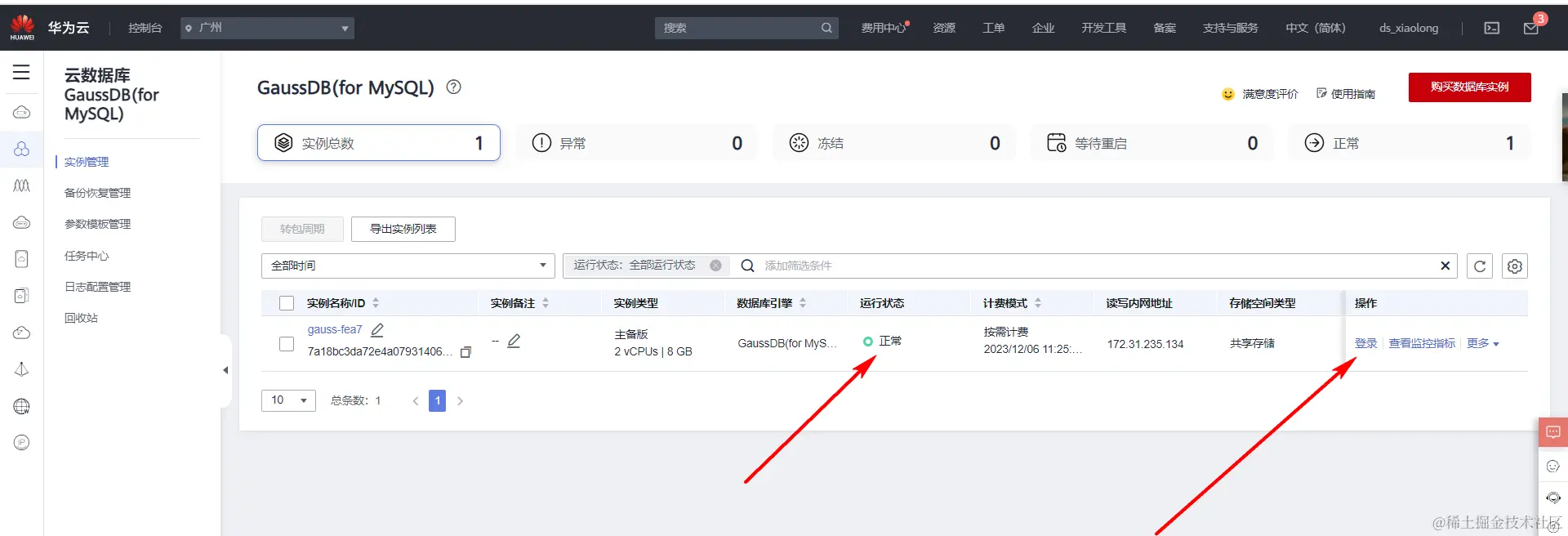
Task: Open 参数模板管理 in the side menu
Action: tap(97, 224)
